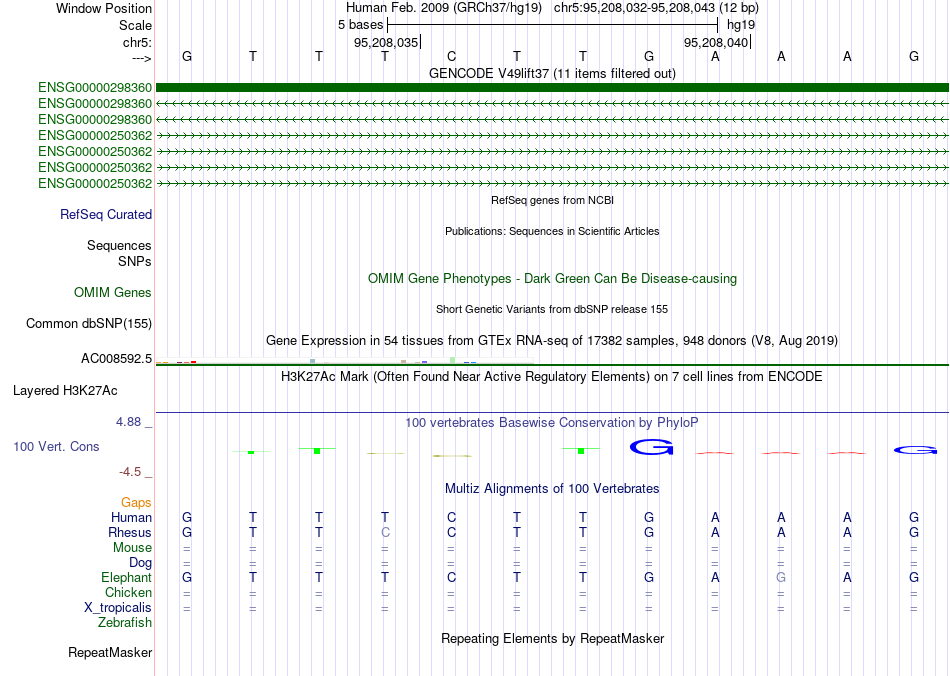The height and width of the screenshot is (676, 950).
Task: Click the OMIM Genes track label
Action: 113,293
